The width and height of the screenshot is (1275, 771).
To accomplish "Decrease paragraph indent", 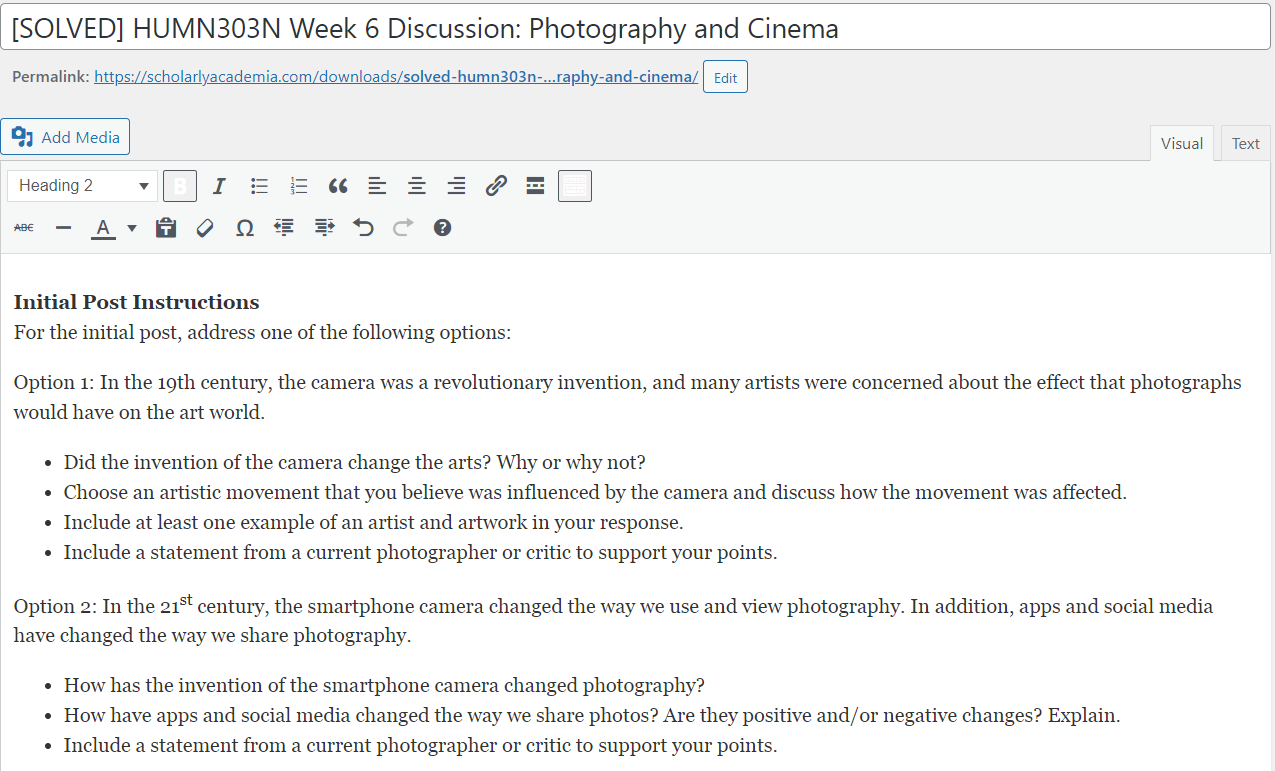I will (x=284, y=228).
